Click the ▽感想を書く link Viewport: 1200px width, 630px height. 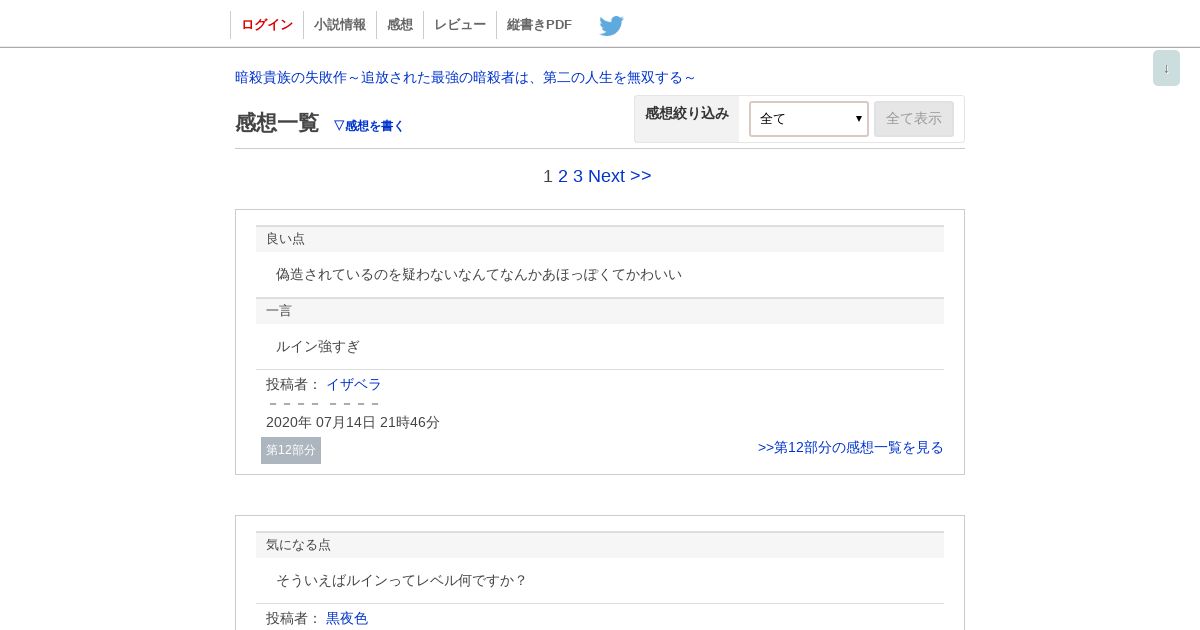tap(369, 126)
